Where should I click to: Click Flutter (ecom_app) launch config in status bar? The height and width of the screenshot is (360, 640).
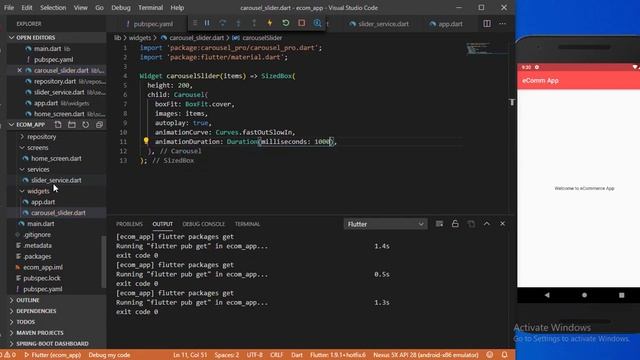tap(52, 355)
